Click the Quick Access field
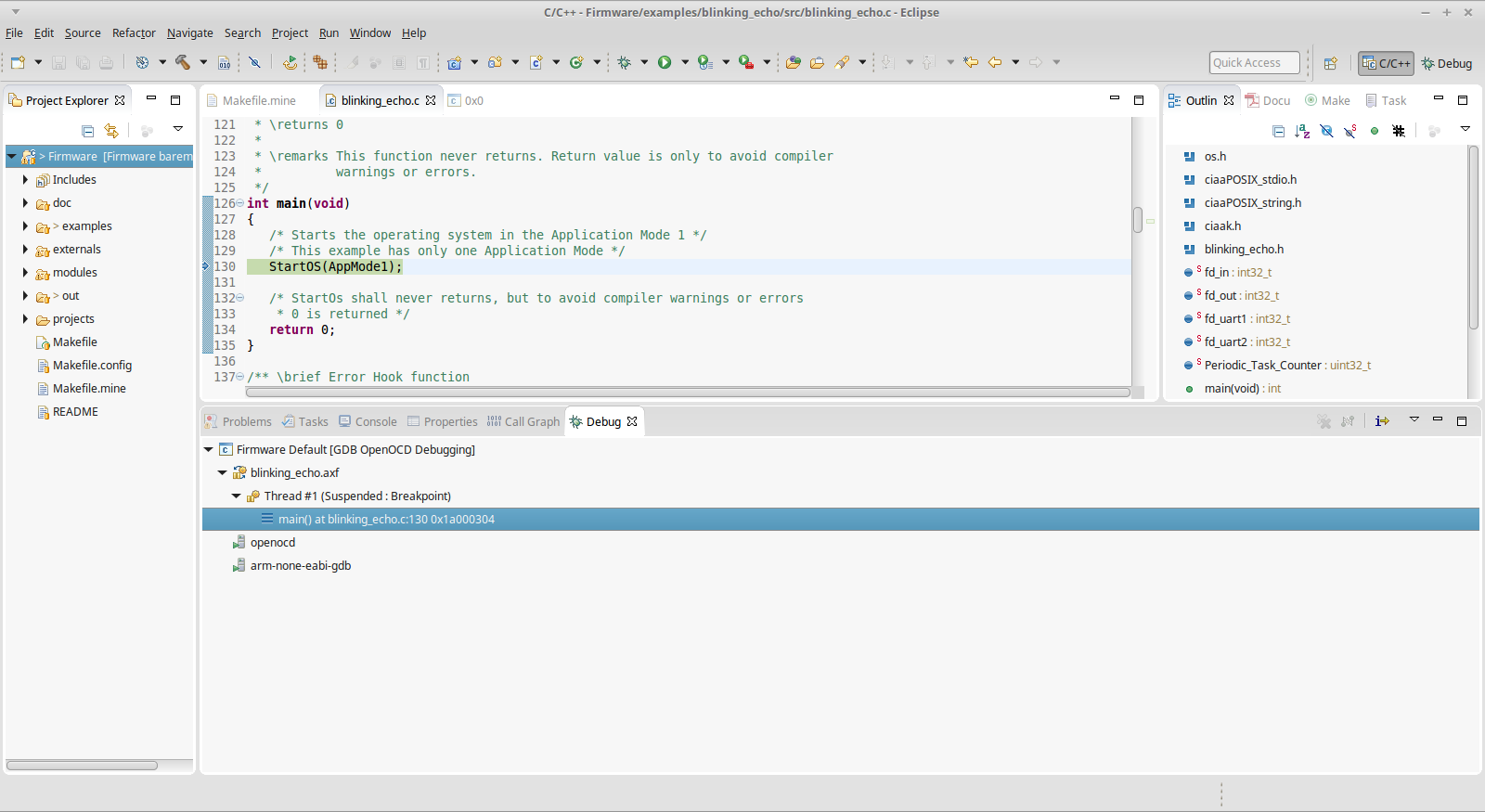This screenshot has height=812, width=1485. (x=1254, y=62)
